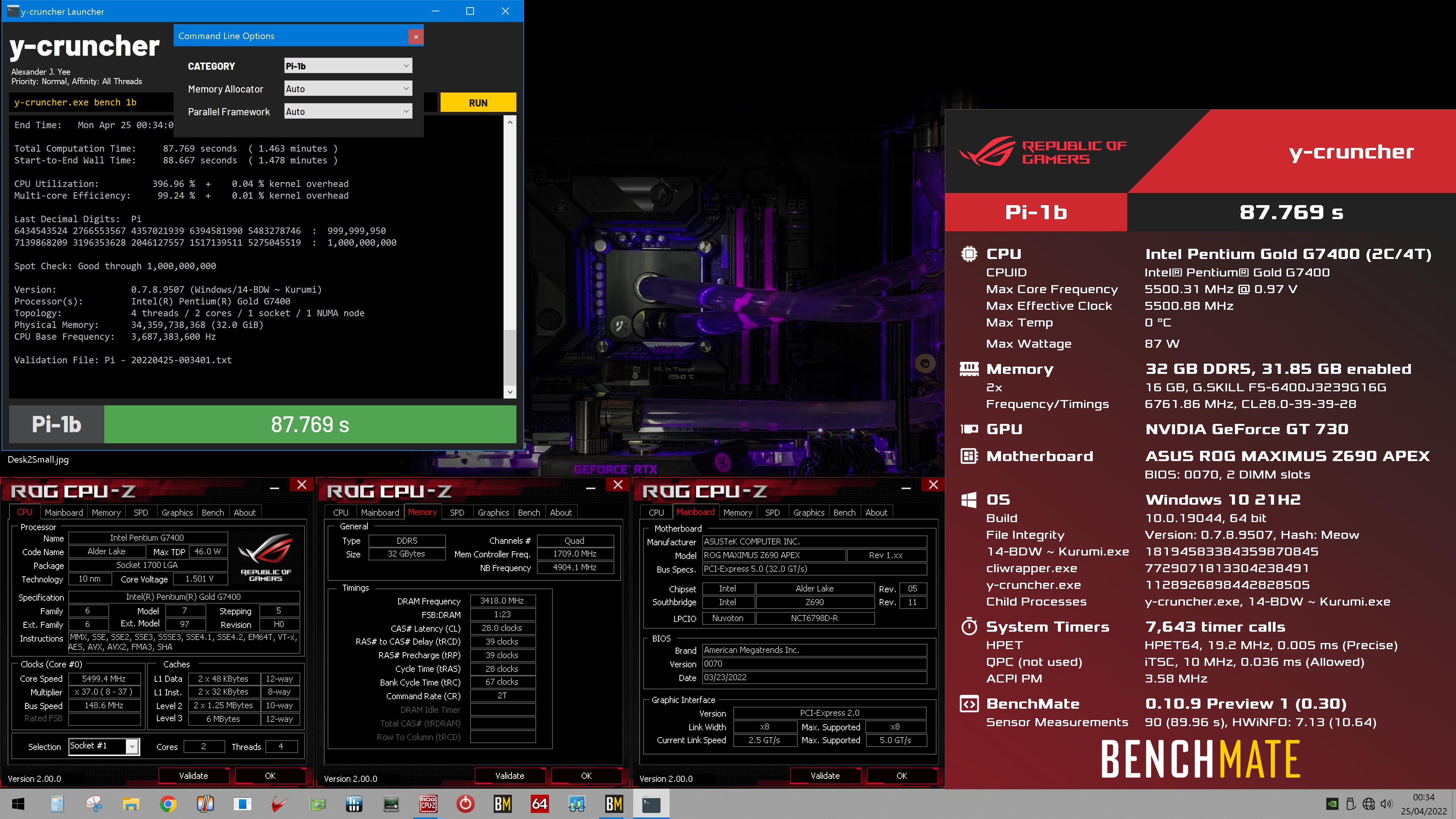This screenshot has width=1456, height=819.
Task: Open the CATEGORY dropdown showing Pi-1b
Action: (x=348, y=66)
